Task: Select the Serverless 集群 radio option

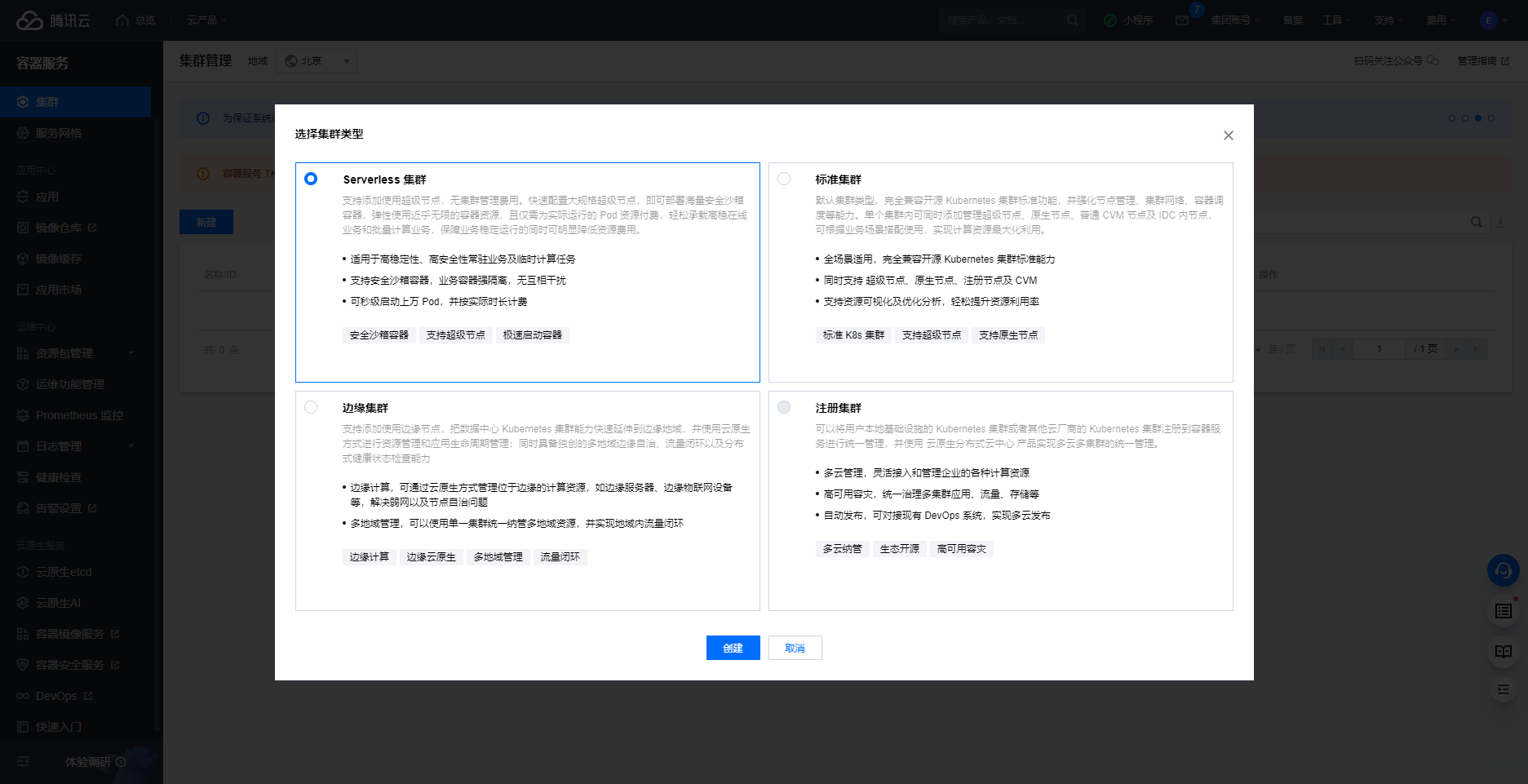Action: [311, 179]
